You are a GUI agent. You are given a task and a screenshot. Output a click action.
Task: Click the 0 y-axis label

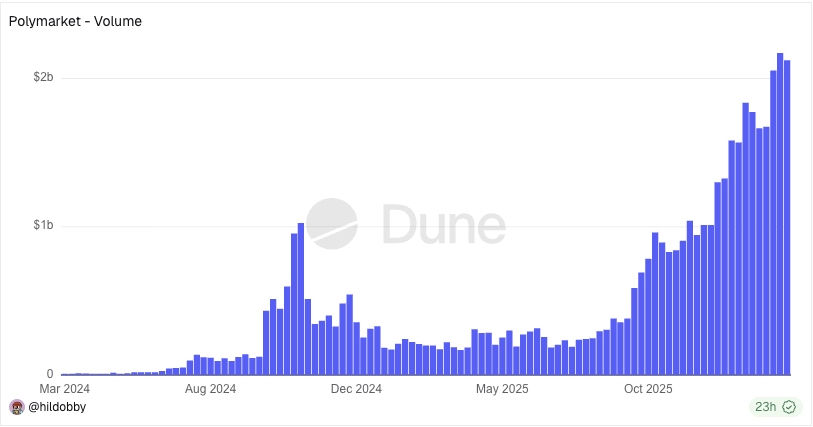tap(50, 374)
